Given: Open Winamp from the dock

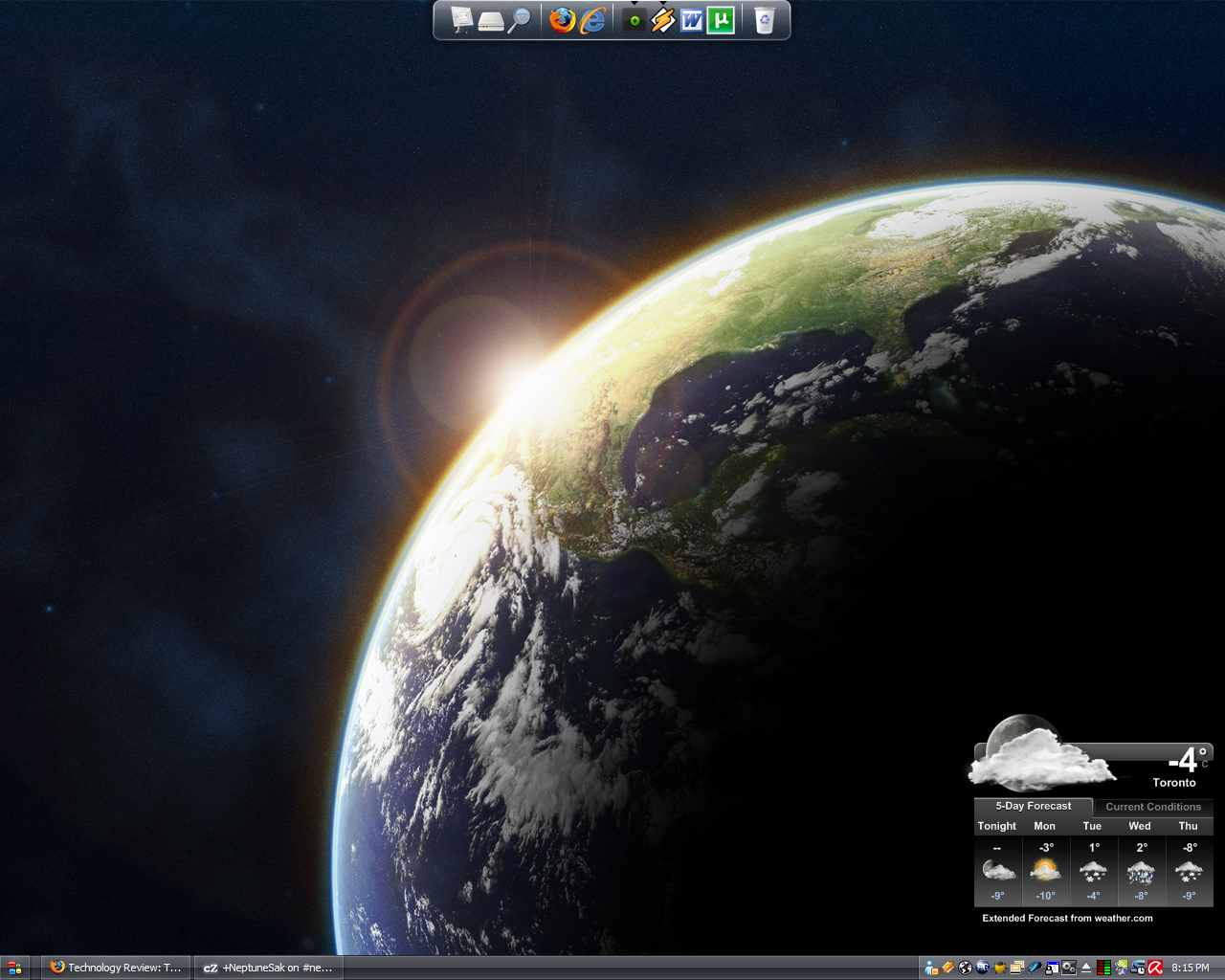Looking at the screenshot, I should (x=663, y=20).
